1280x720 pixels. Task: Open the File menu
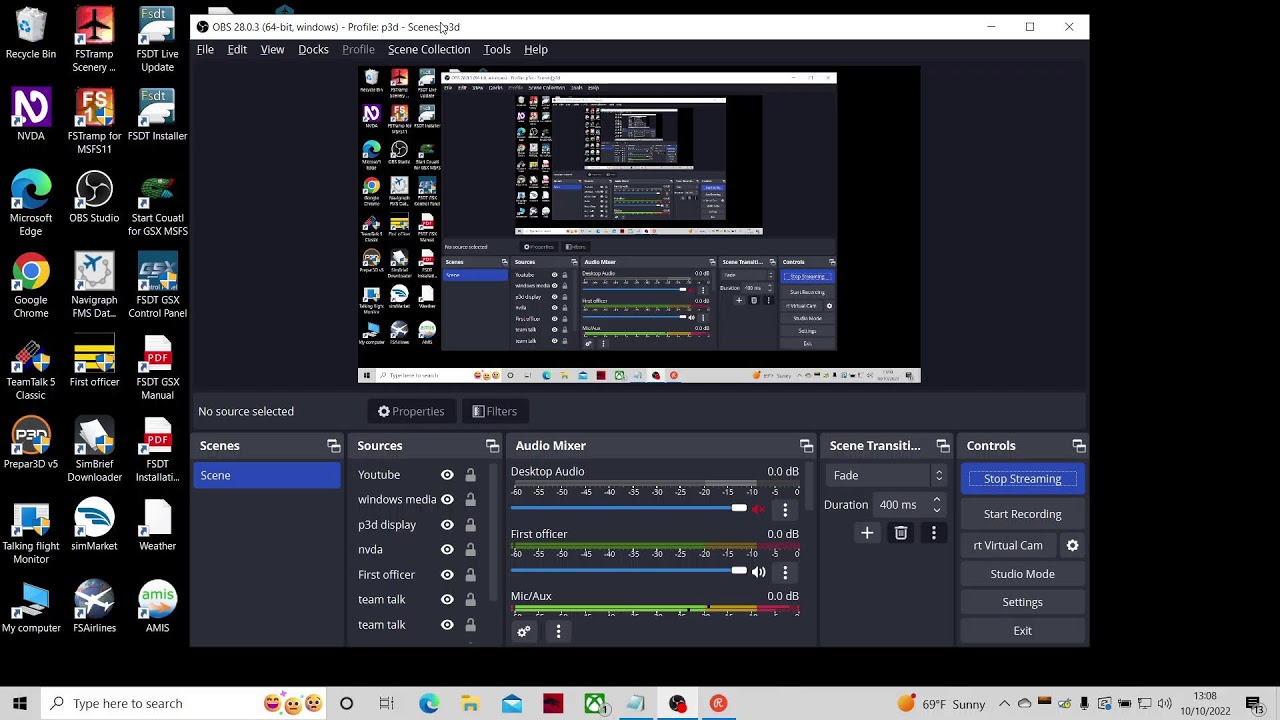205,50
